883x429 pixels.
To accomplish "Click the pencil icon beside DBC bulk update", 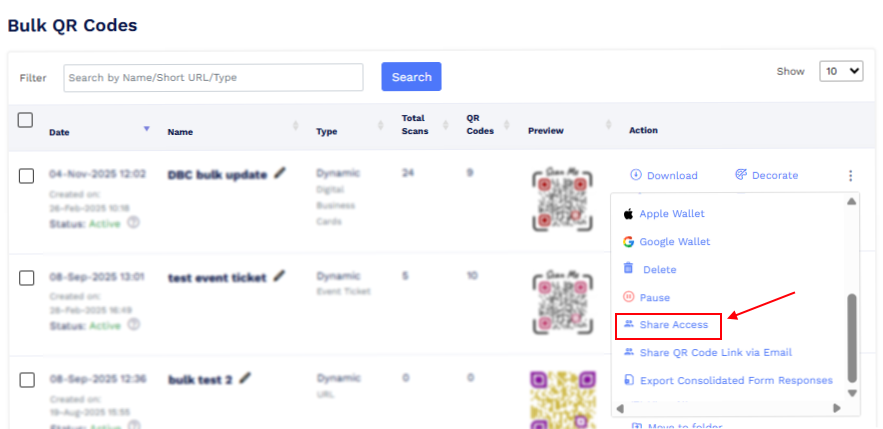I will pos(280,173).
